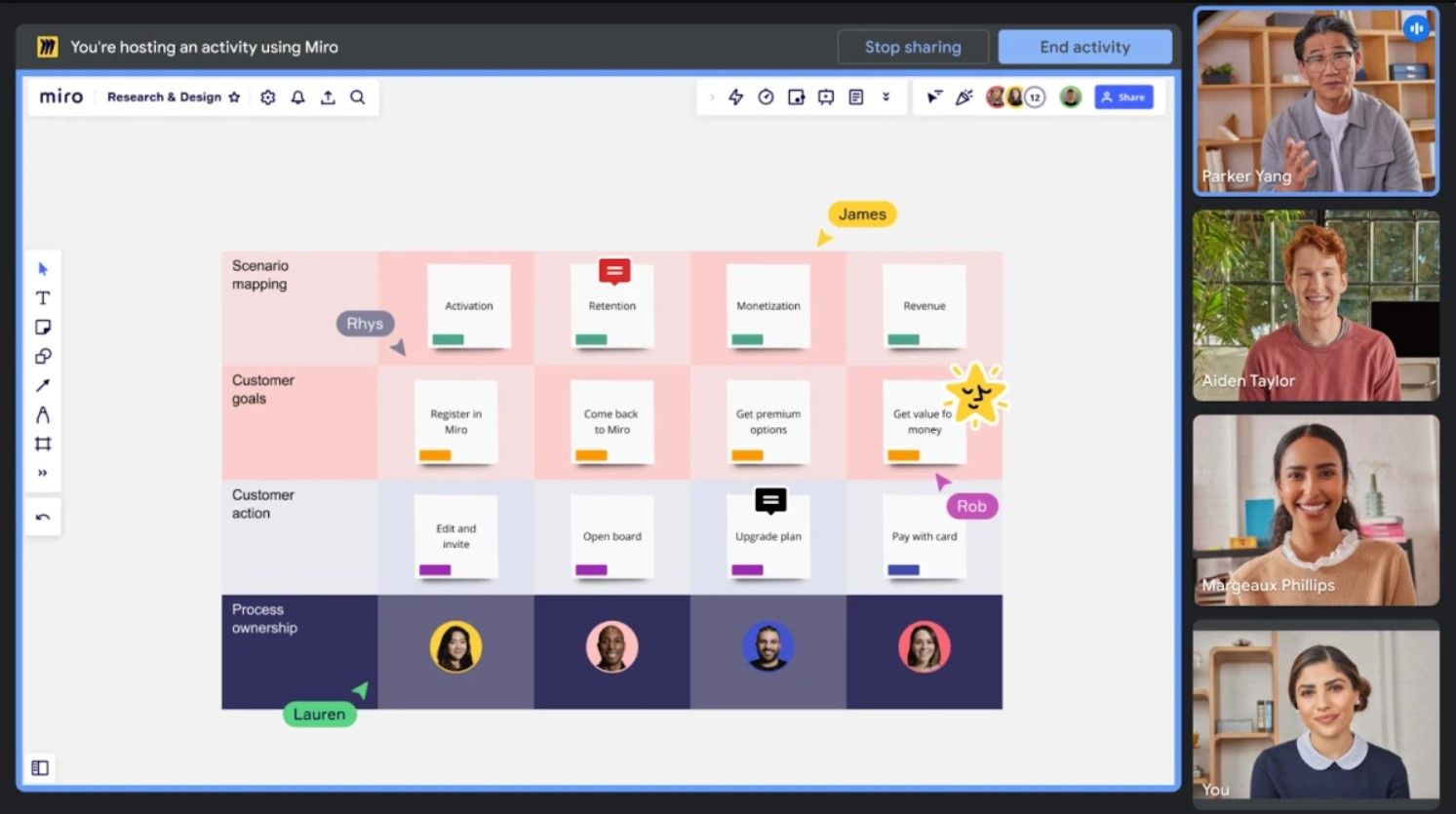Viewport: 1456px width, 814px height.
Task: Expand more tools in left toolbar
Action: [x=43, y=473]
